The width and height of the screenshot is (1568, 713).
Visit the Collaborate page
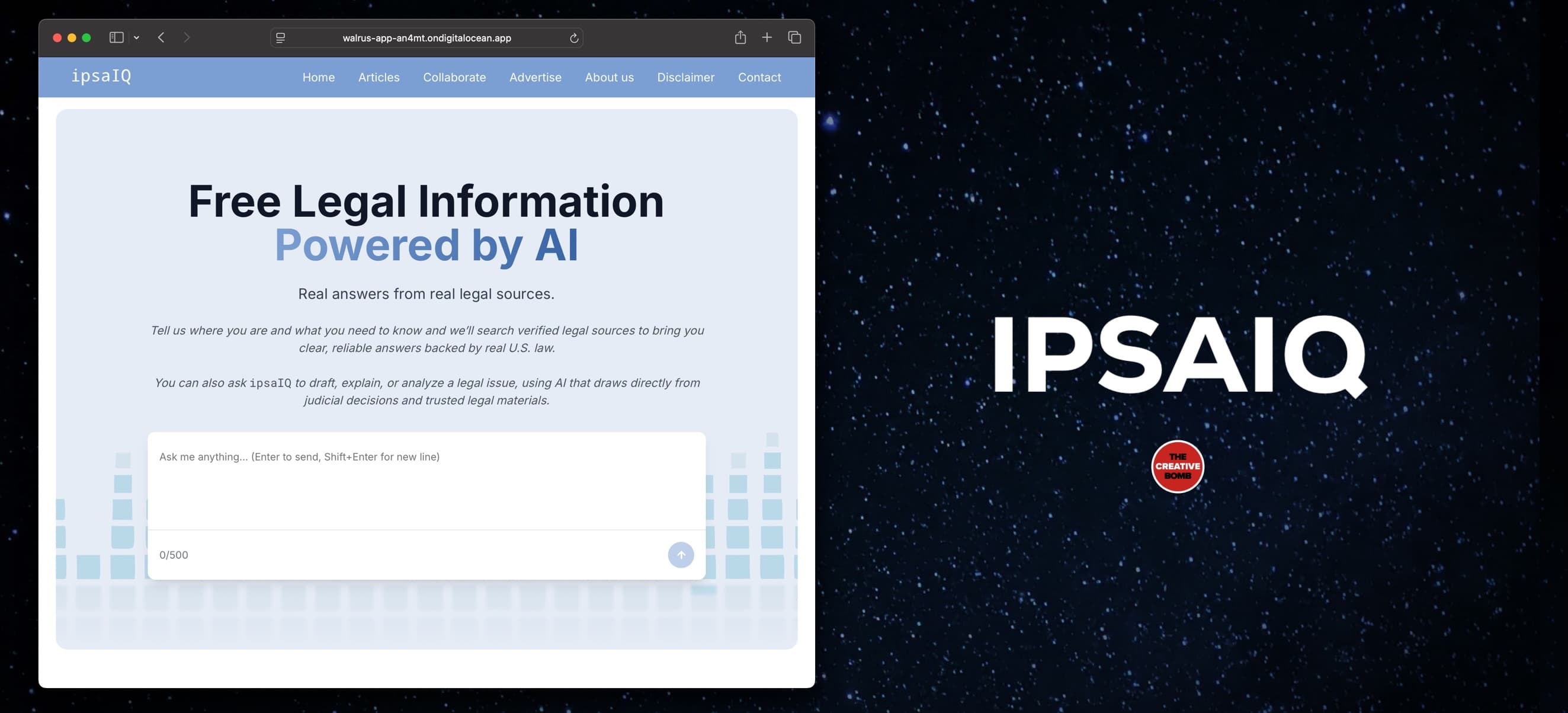tap(454, 77)
